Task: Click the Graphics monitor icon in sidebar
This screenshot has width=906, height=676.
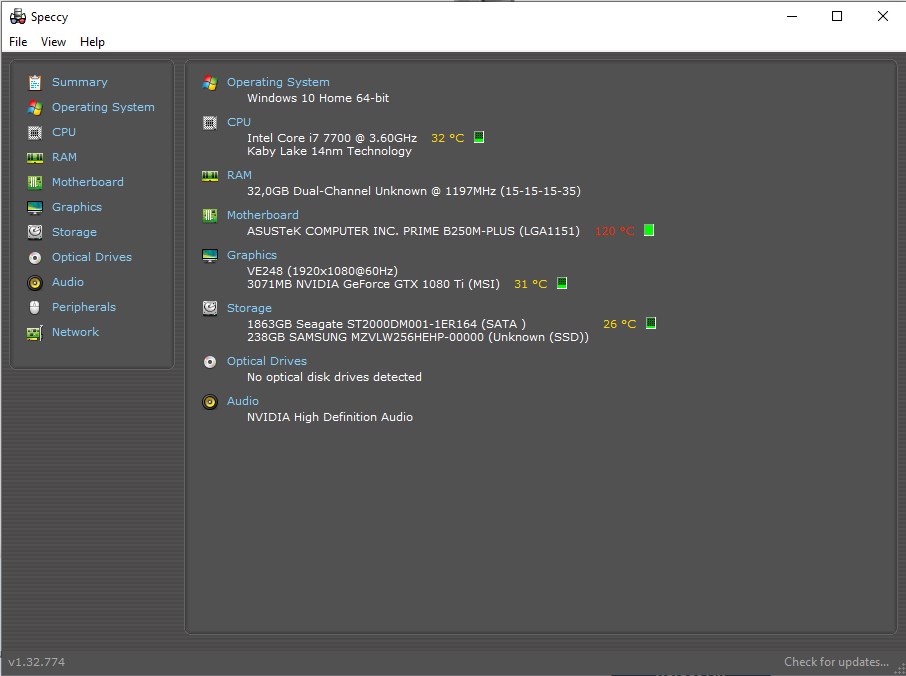Action: pos(35,207)
